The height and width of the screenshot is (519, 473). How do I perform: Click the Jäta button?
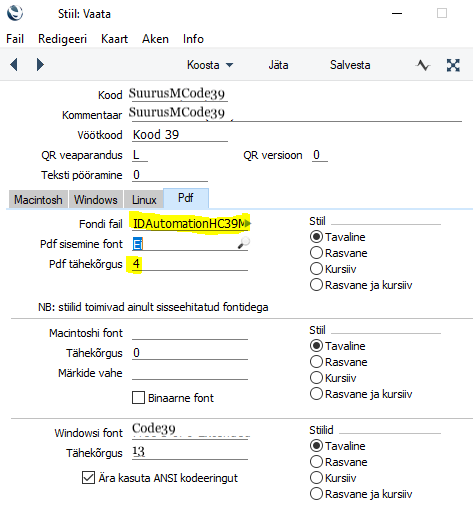coord(278,65)
